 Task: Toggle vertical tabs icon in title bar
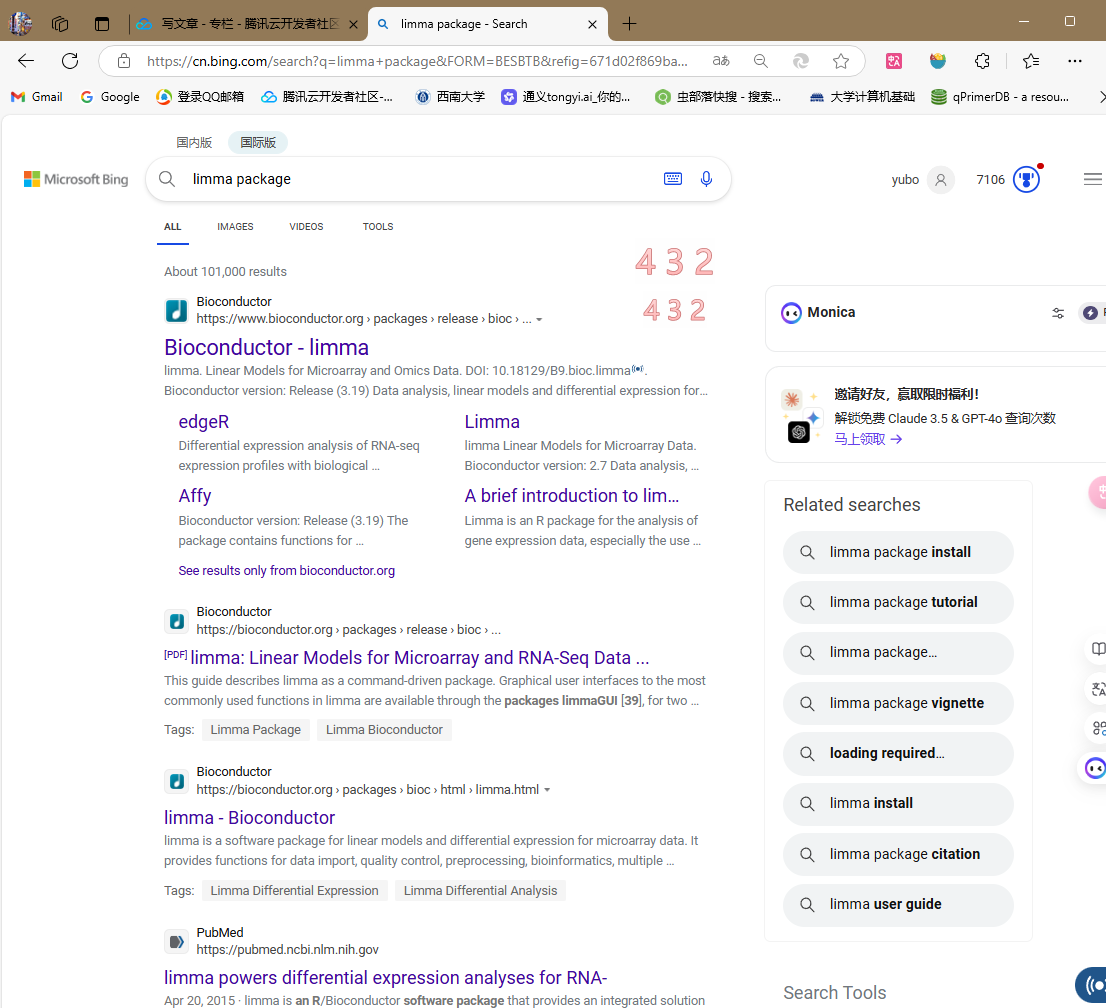102,24
